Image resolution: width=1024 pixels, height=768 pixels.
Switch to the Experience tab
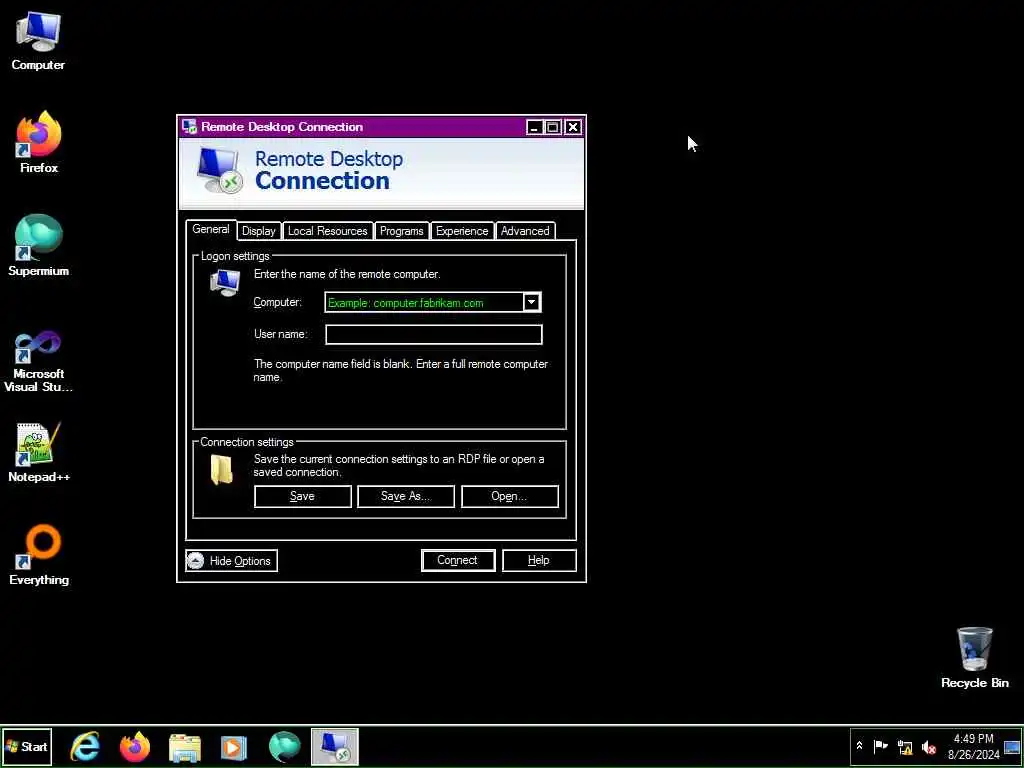tap(462, 231)
